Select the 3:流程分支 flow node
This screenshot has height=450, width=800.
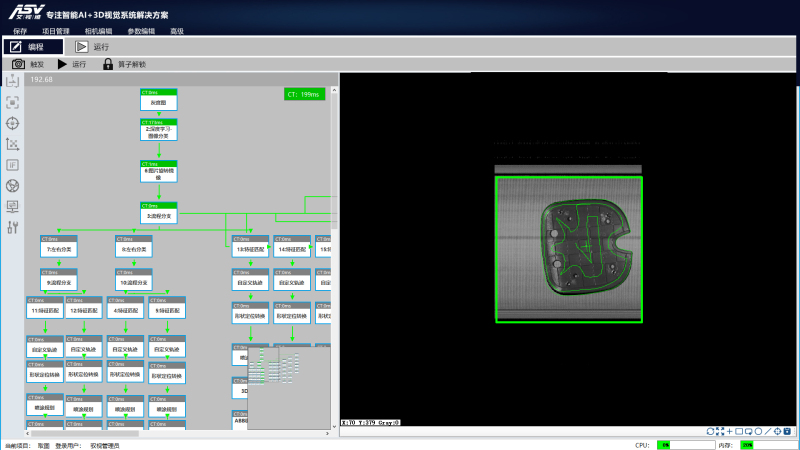point(158,215)
